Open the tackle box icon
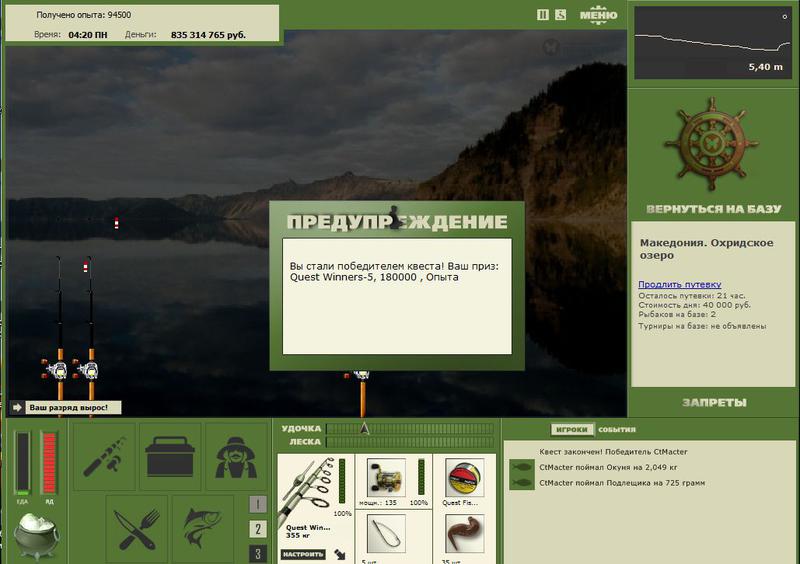800x564 pixels. [x=170, y=456]
